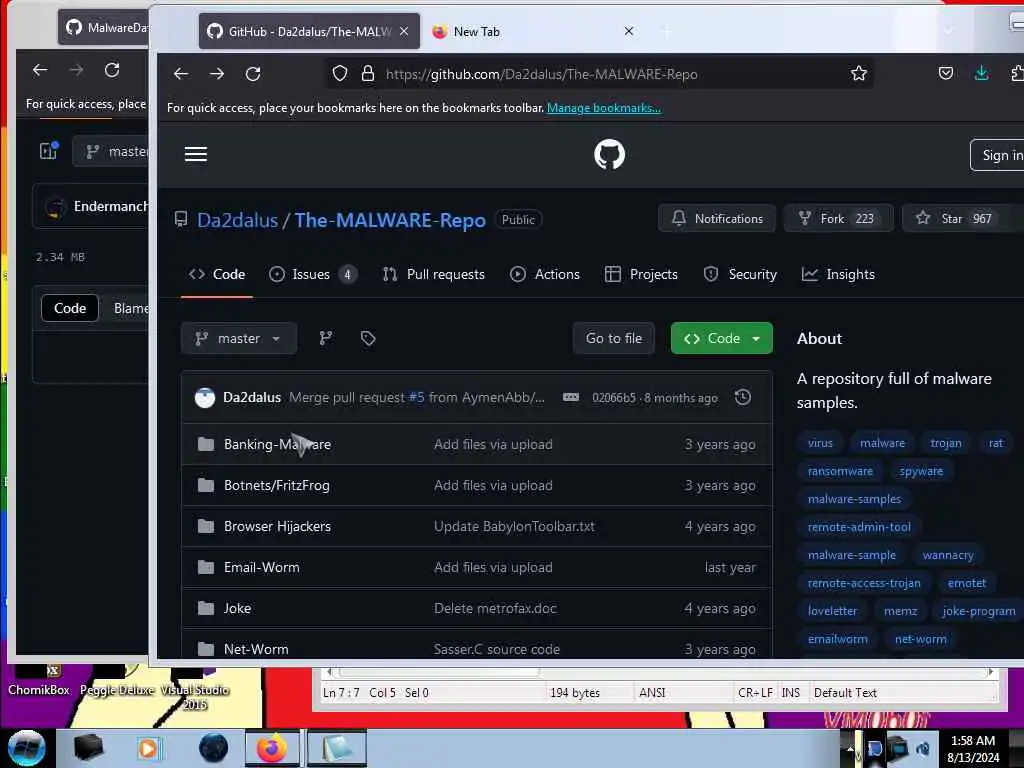
Task: Open the media player taskbar icon
Action: coord(148,748)
